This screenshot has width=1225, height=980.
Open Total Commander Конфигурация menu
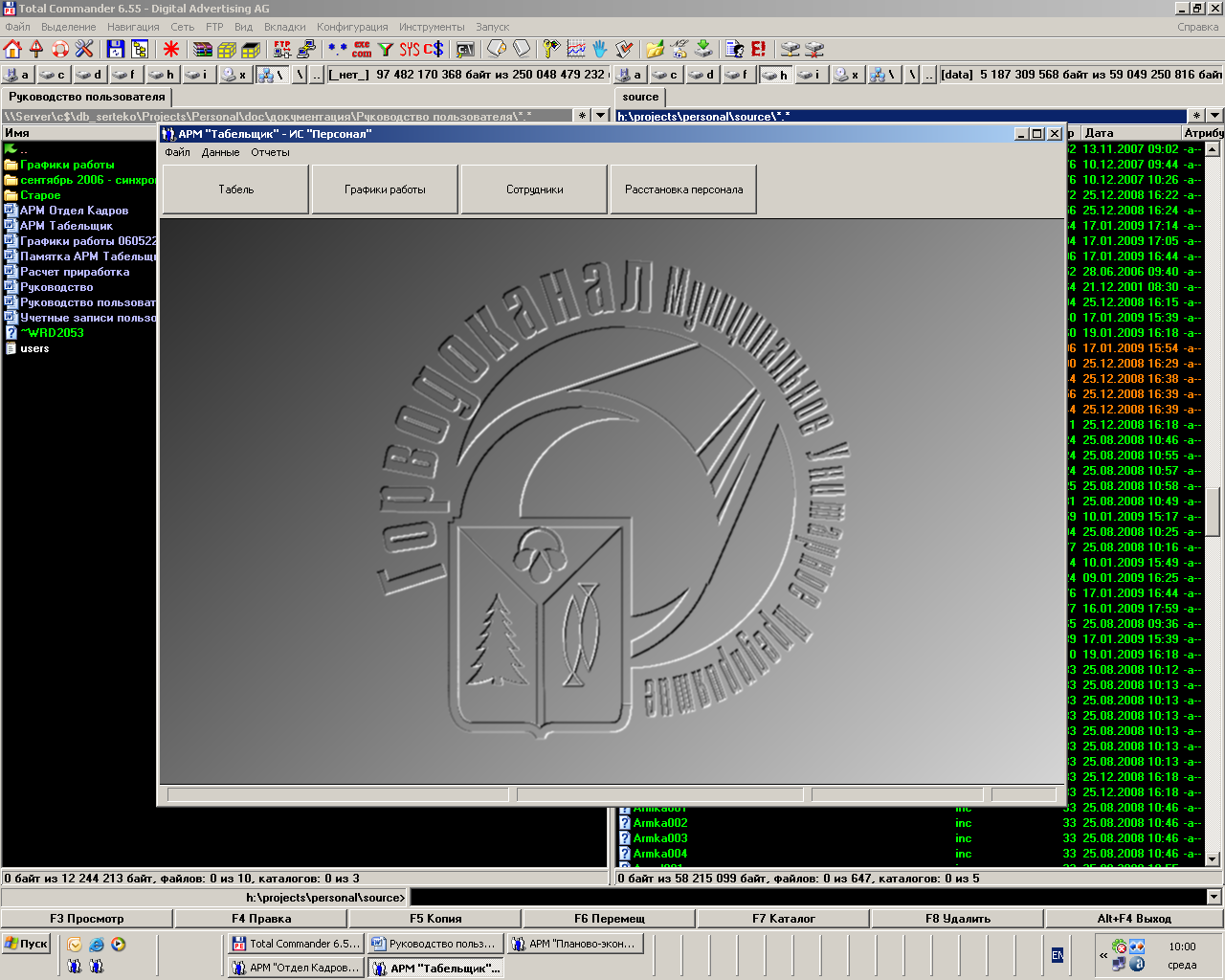tap(352, 27)
